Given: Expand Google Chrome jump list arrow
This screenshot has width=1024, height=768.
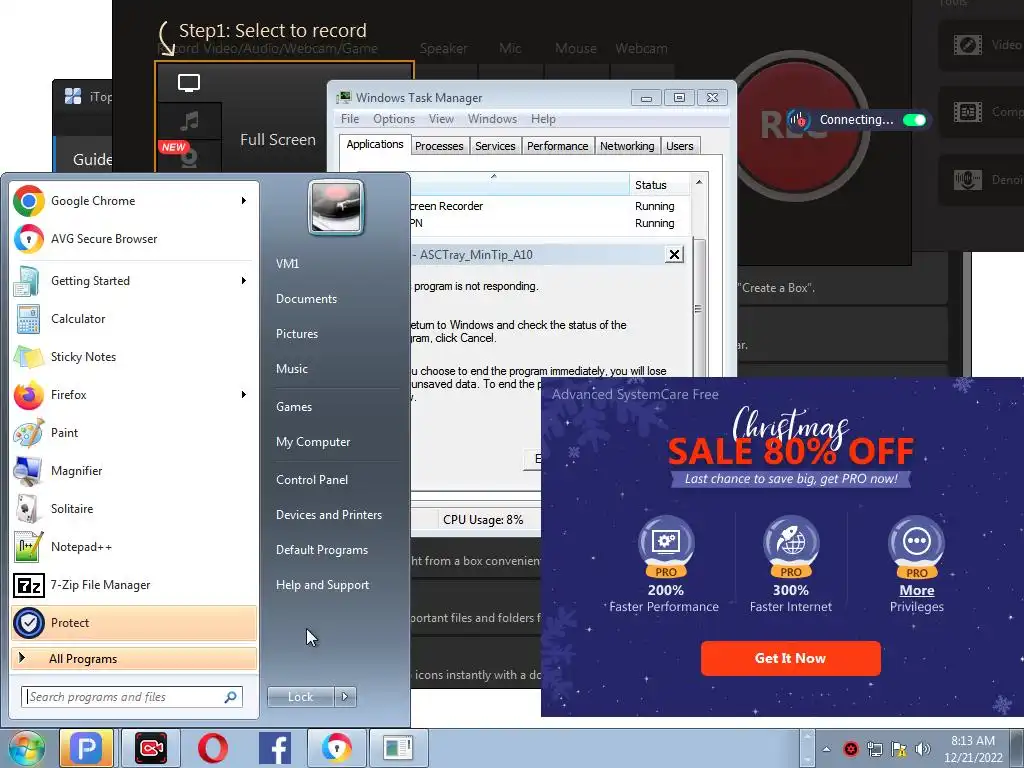Looking at the screenshot, I should (244, 200).
